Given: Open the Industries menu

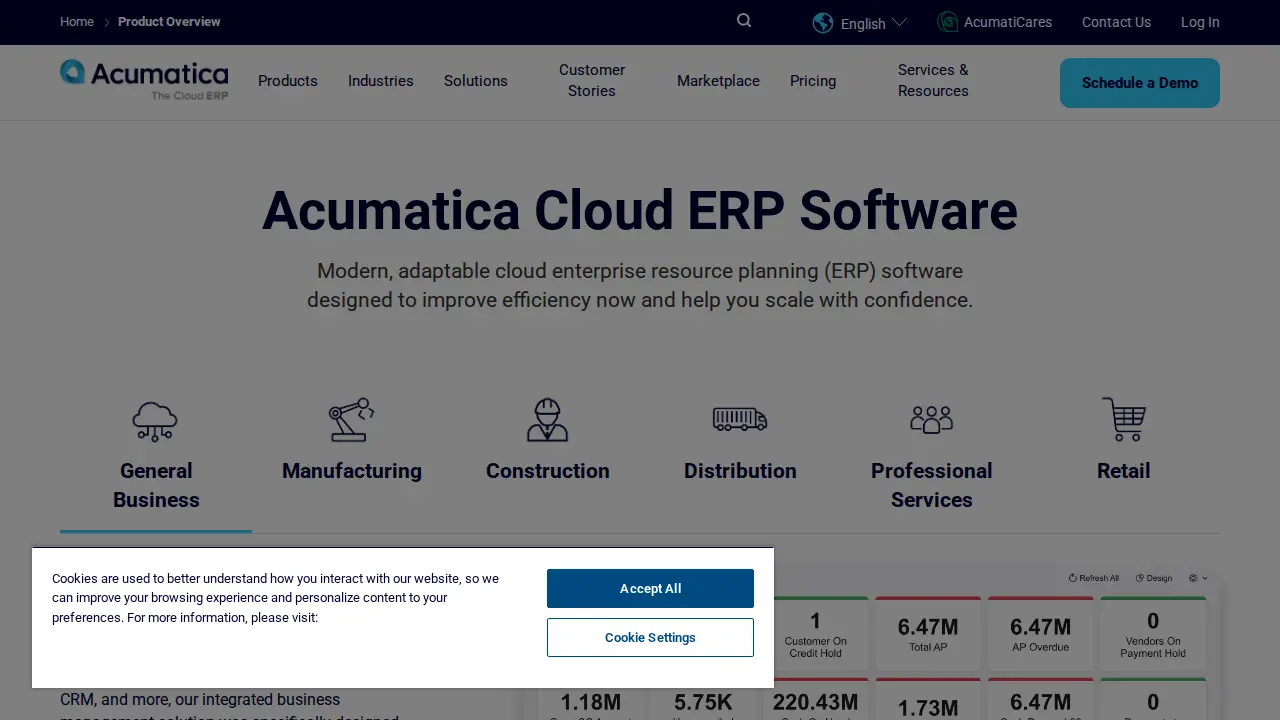Looking at the screenshot, I should coord(381,81).
